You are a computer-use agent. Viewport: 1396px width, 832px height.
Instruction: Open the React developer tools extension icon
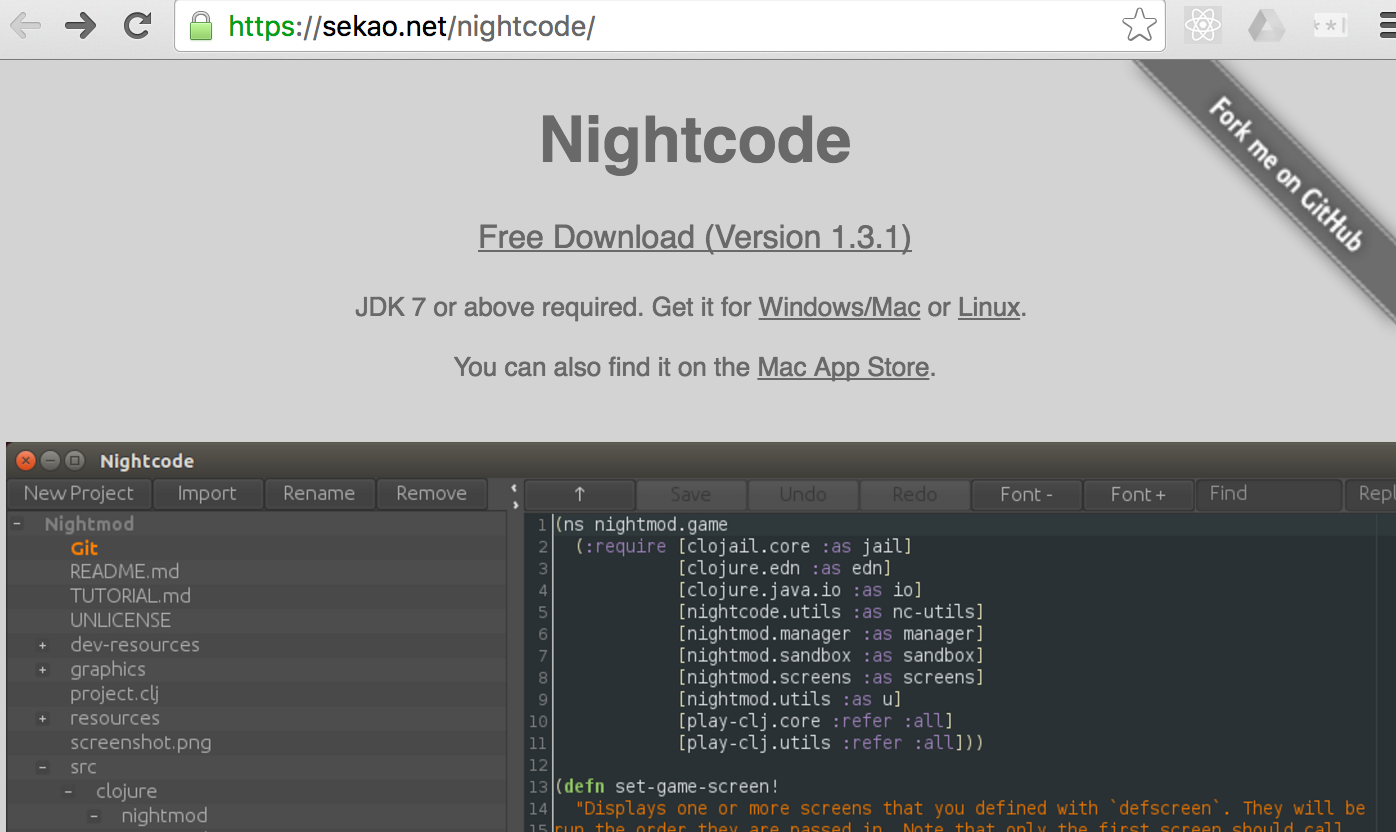(x=1203, y=26)
